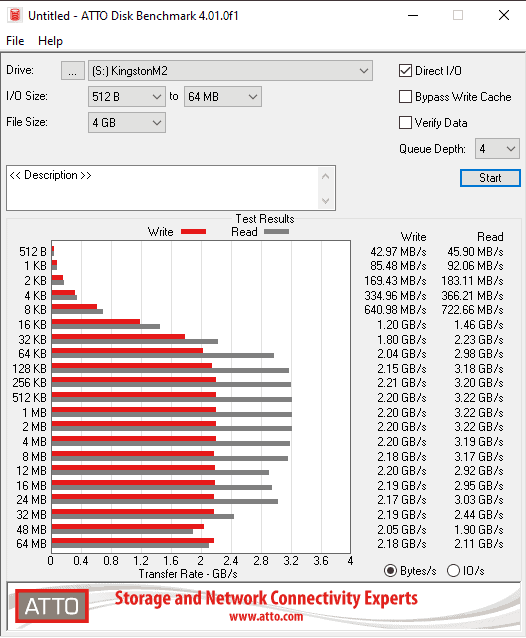Click the 4 KB write value 334.96 MB/s
The image size is (526, 638).
point(395,296)
